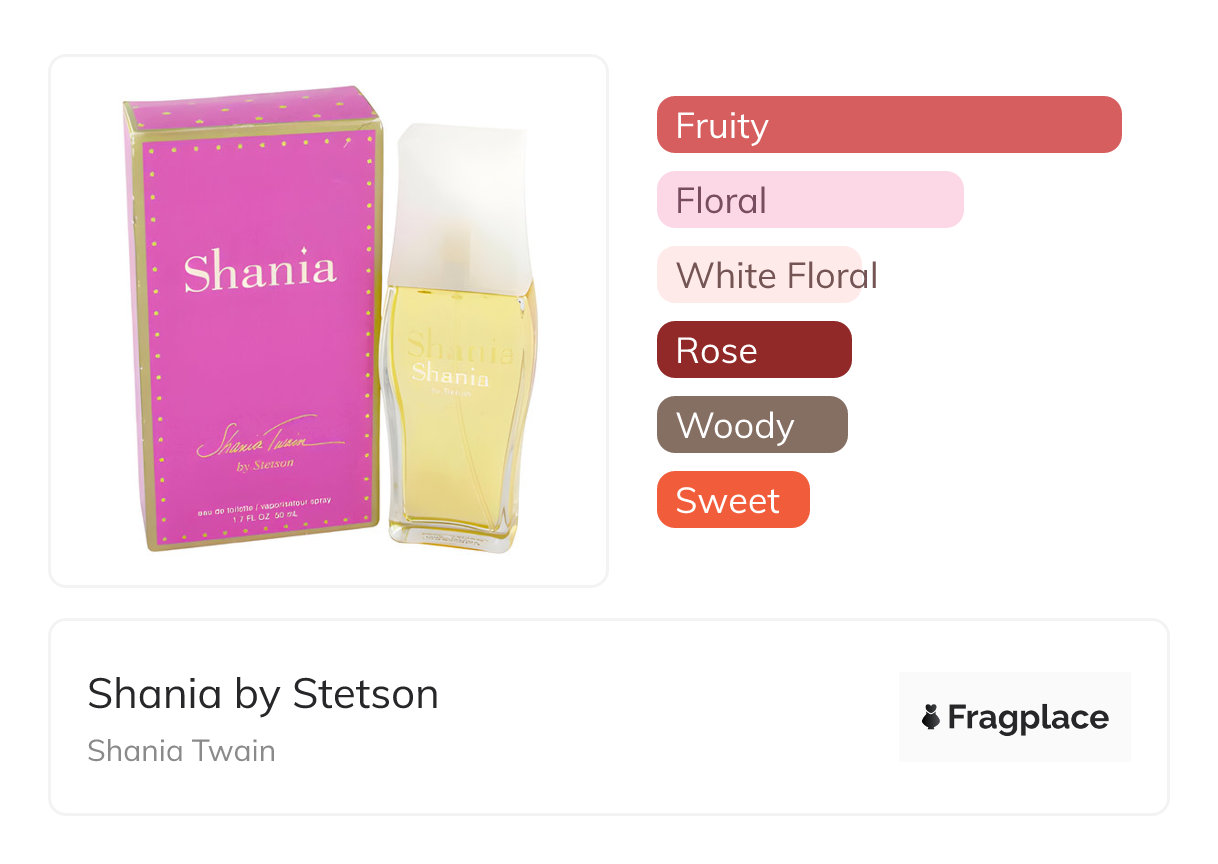
Task: Click the large Shania name on pink box
Action: point(259,271)
